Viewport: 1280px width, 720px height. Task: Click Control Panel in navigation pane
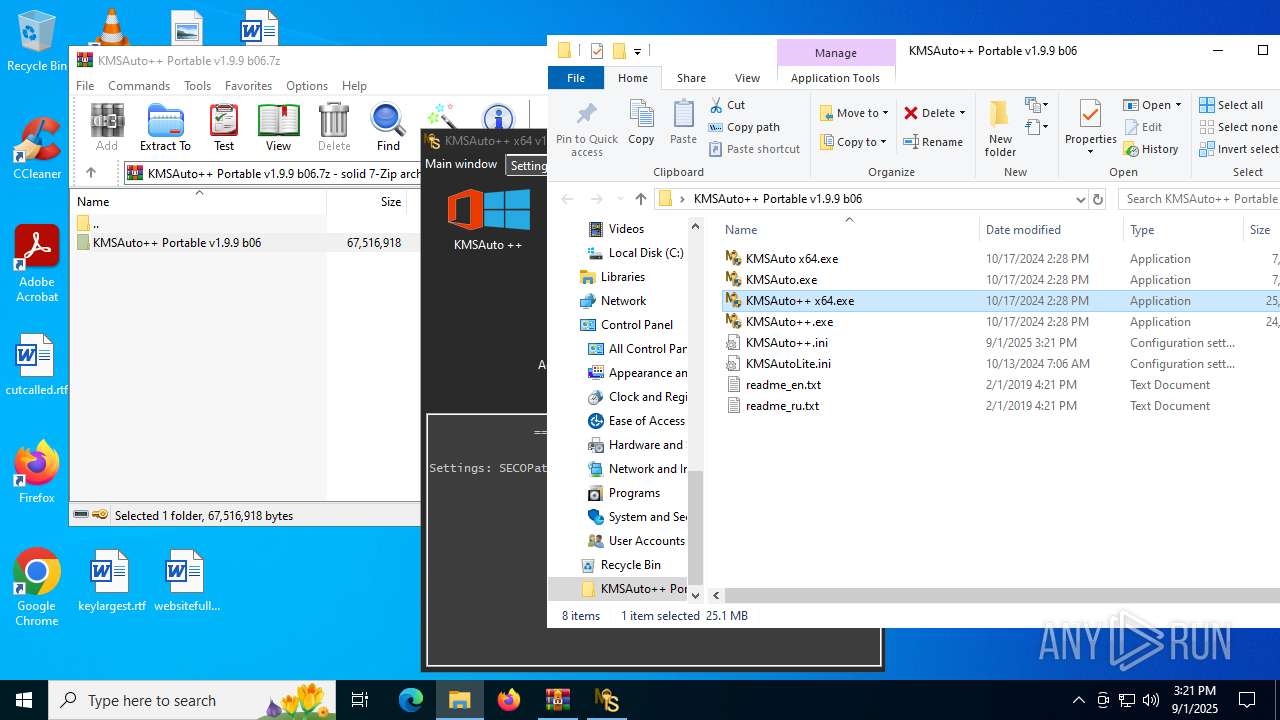click(x=636, y=325)
